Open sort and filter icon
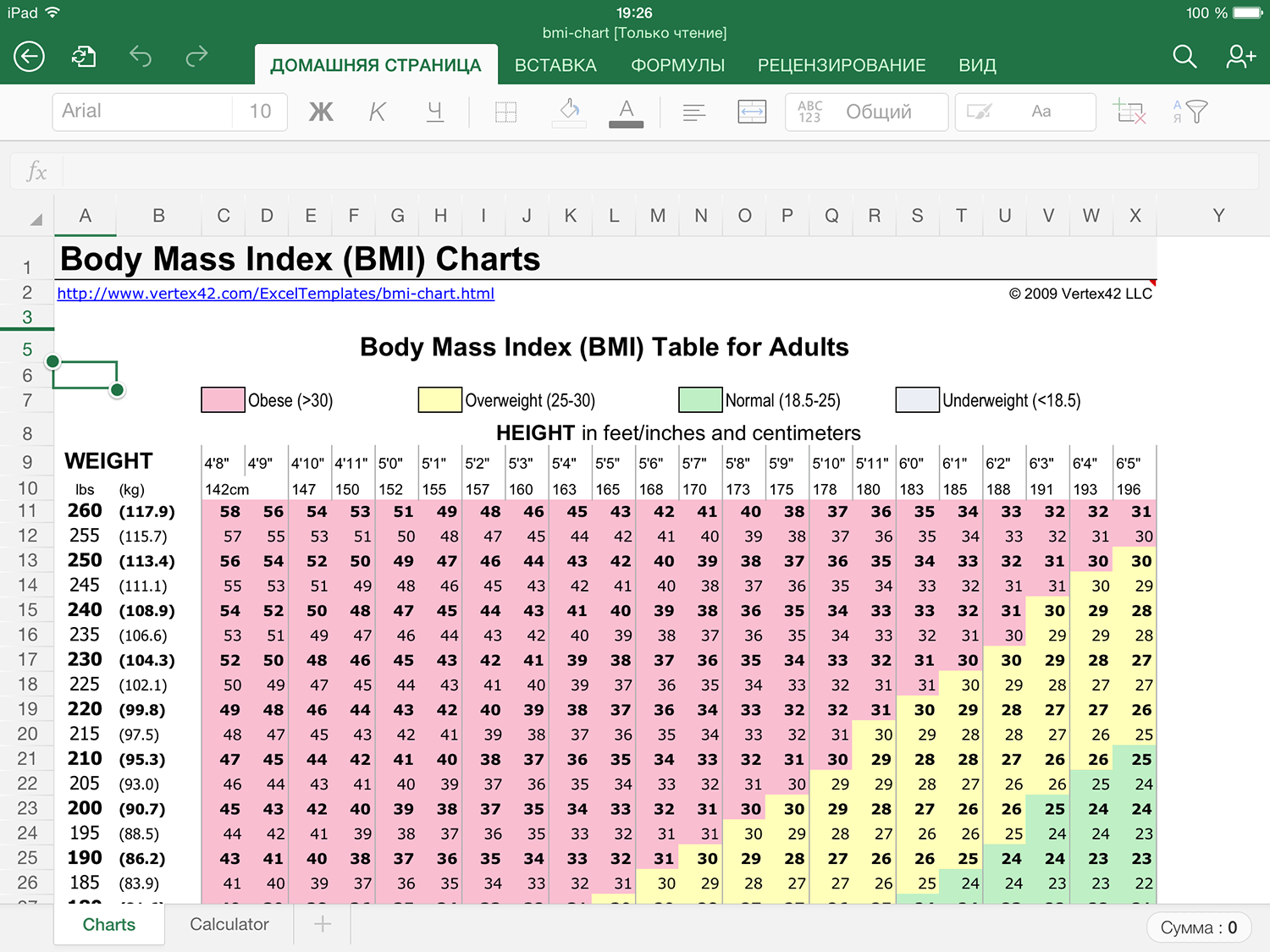1270x952 pixels. coord(1190,112)
